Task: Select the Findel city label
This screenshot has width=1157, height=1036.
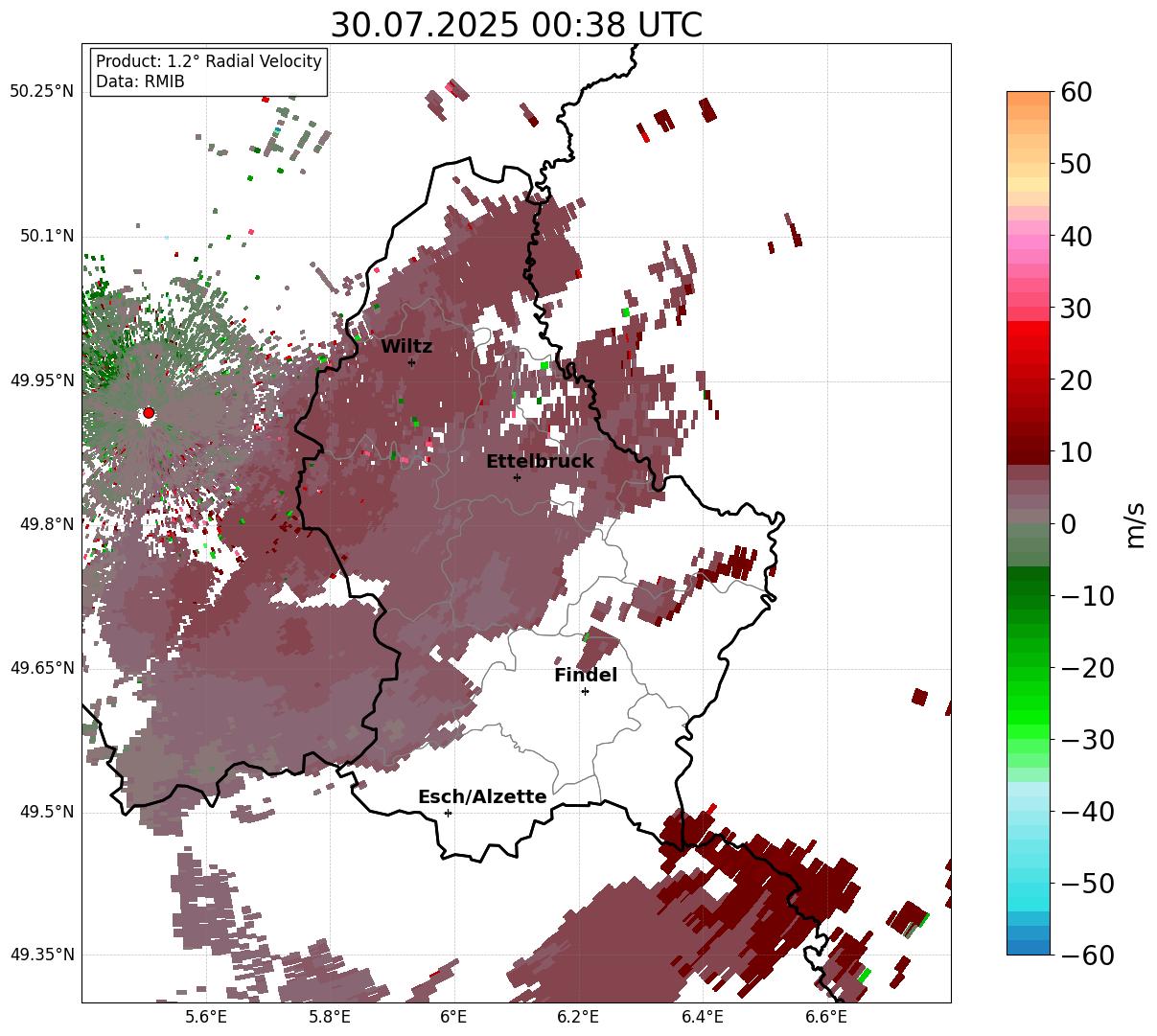Action: [x=586, y=676]
